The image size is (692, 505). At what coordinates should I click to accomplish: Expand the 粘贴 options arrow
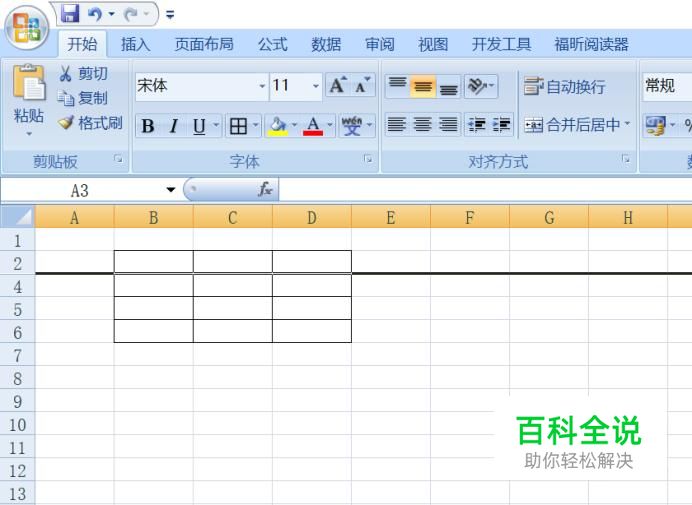pyautogui.click(x=29, y=133)
